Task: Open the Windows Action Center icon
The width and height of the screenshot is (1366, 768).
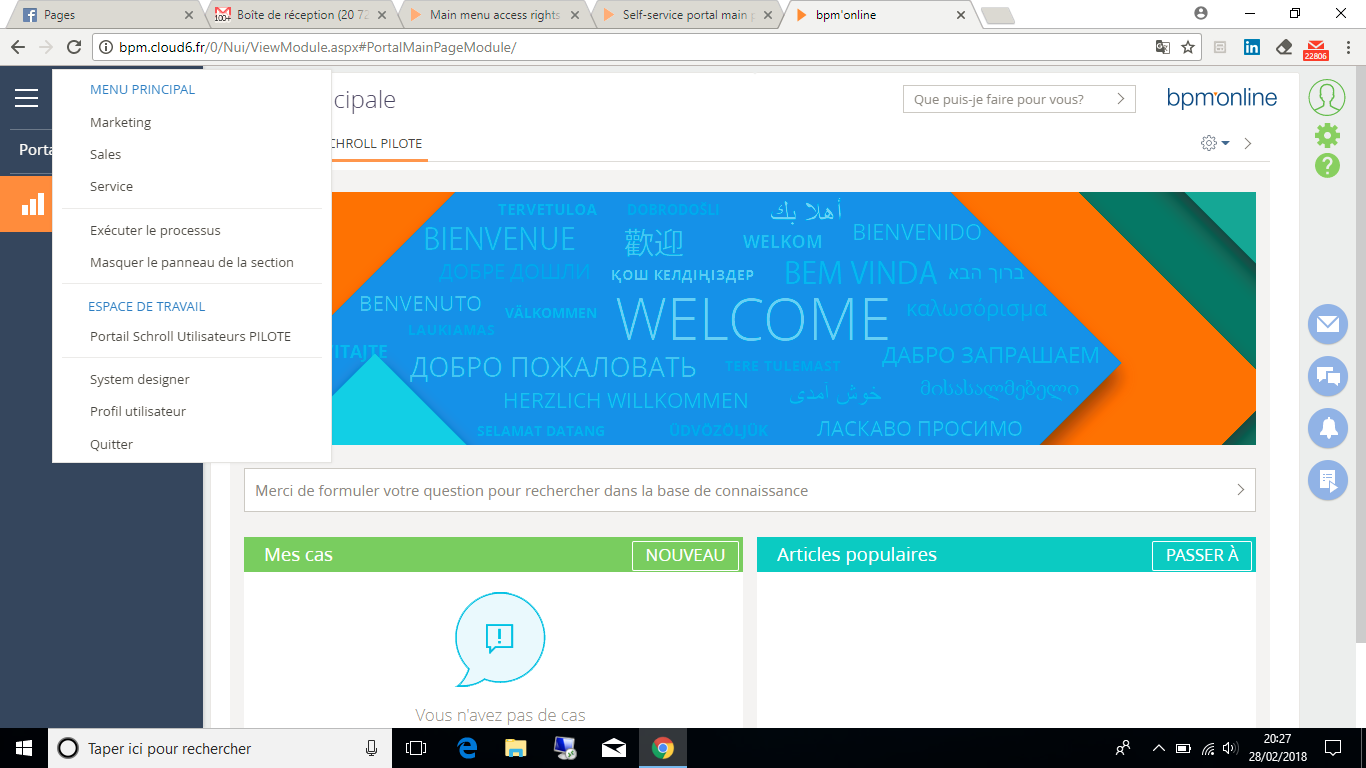Action: click(1333, 748)
